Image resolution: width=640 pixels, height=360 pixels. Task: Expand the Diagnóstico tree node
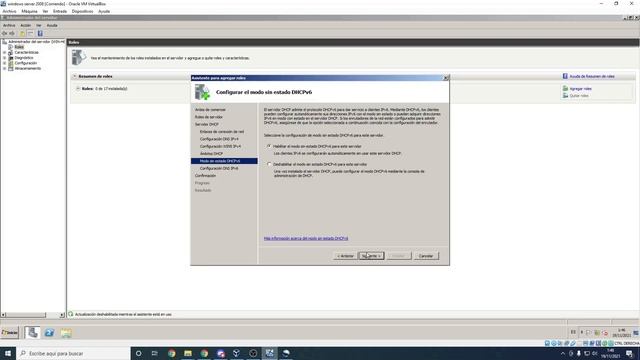click(x=4, y=58)
